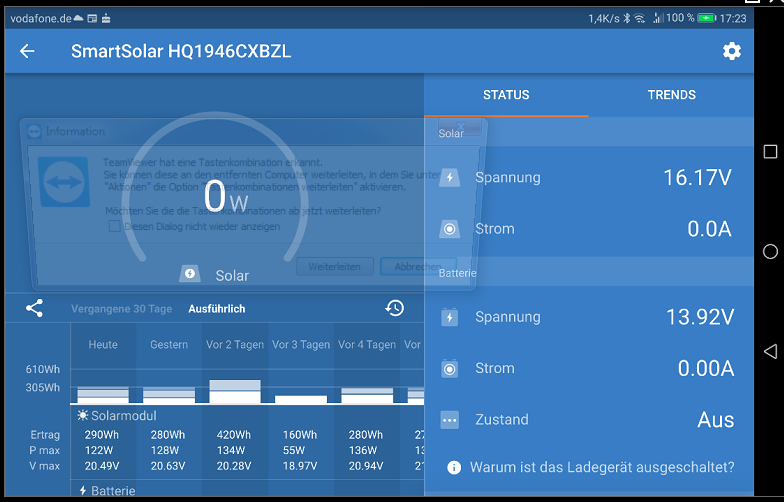The image size is (784, 502).
Task: Tap the 122W P max value
Action: (x=99, y=450)
